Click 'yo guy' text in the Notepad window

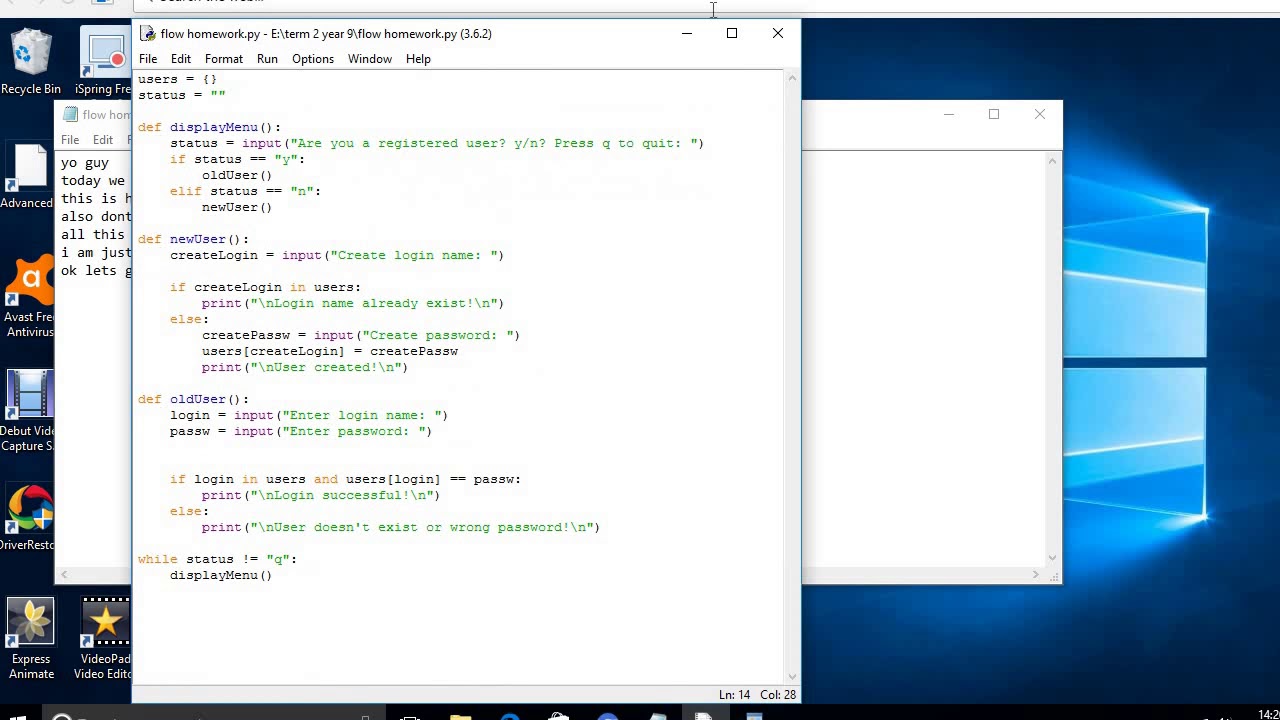point(85,163)
